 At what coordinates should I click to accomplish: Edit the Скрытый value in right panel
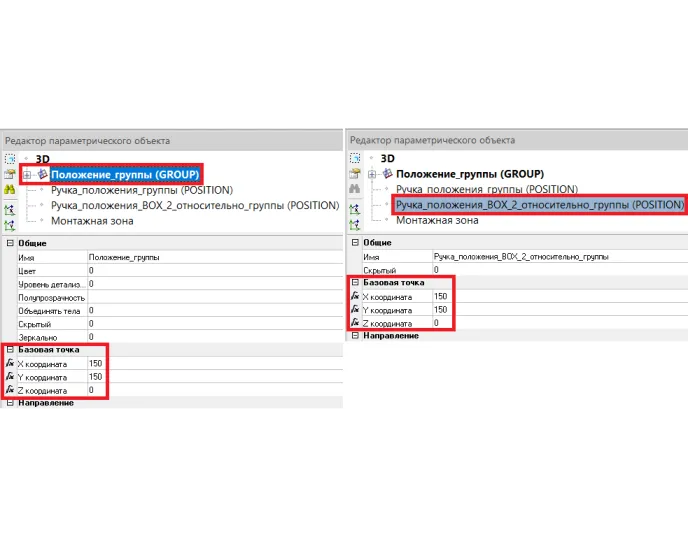click(x=560, y=269)
